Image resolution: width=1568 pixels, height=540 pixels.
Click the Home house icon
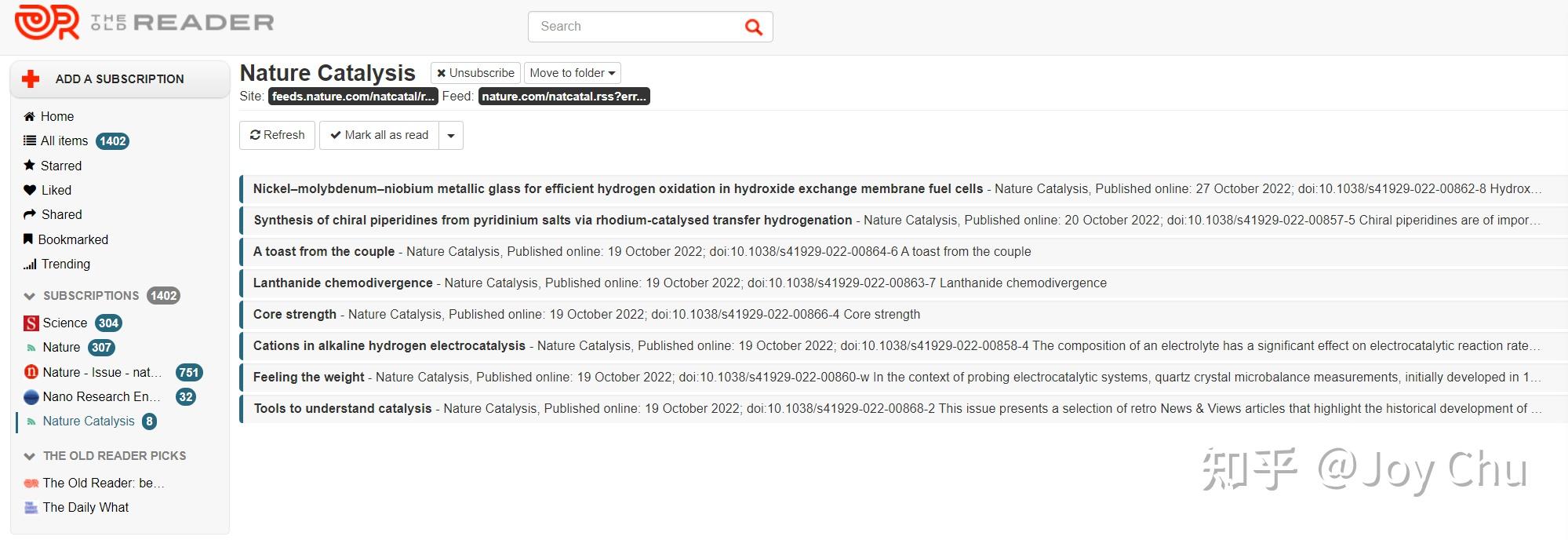[x=29, y=116]
